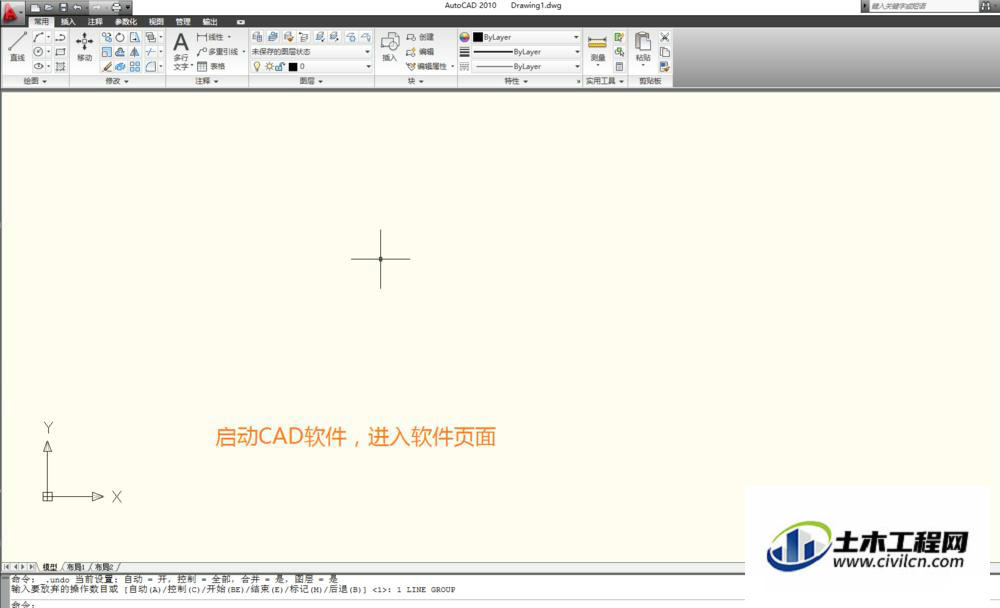This screenshot has height=608, width=1000.
Task: Open the object color ByLayer dropdown
Action: [526, 37]
